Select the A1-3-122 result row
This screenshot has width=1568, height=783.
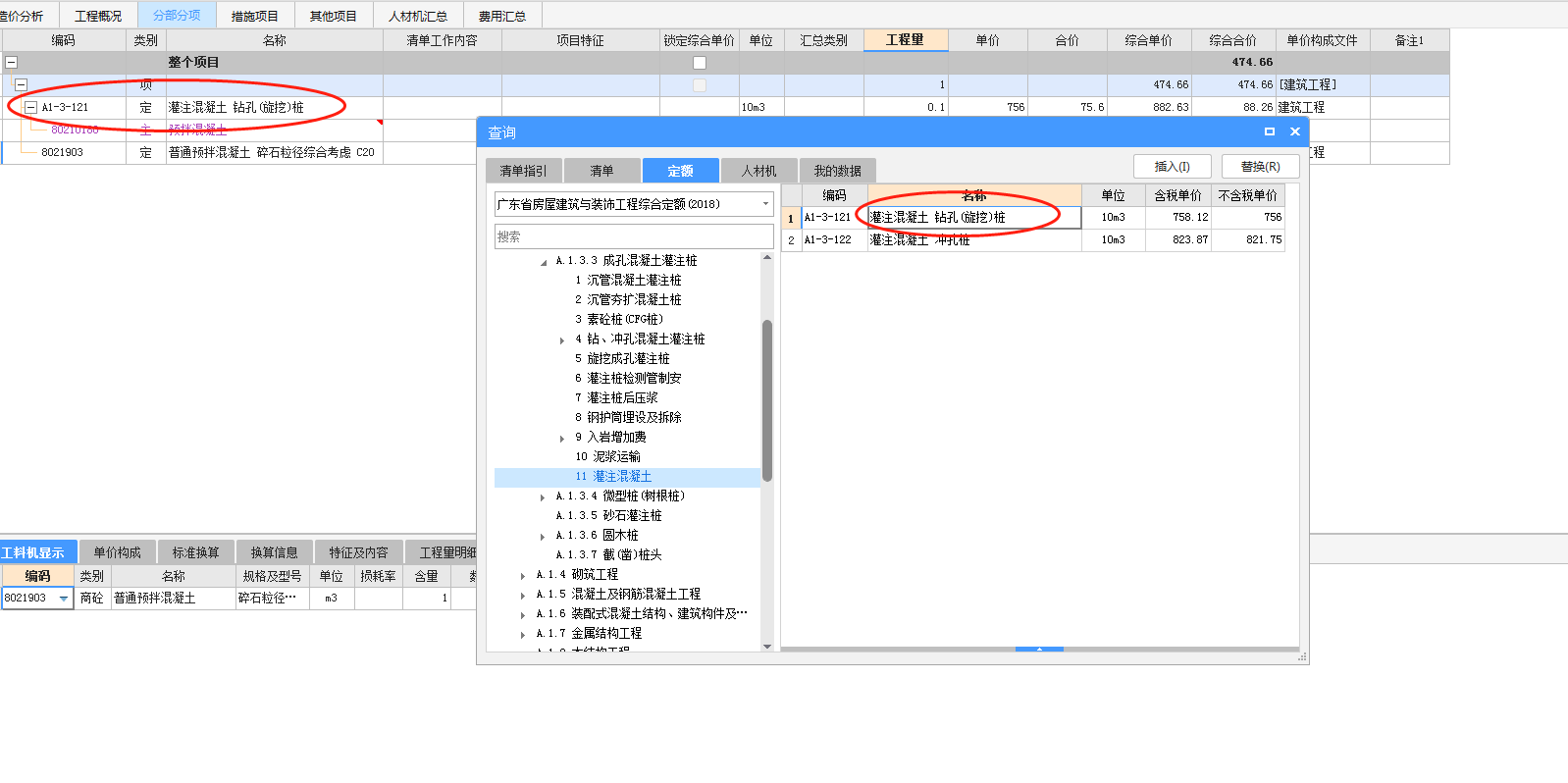1032,240
